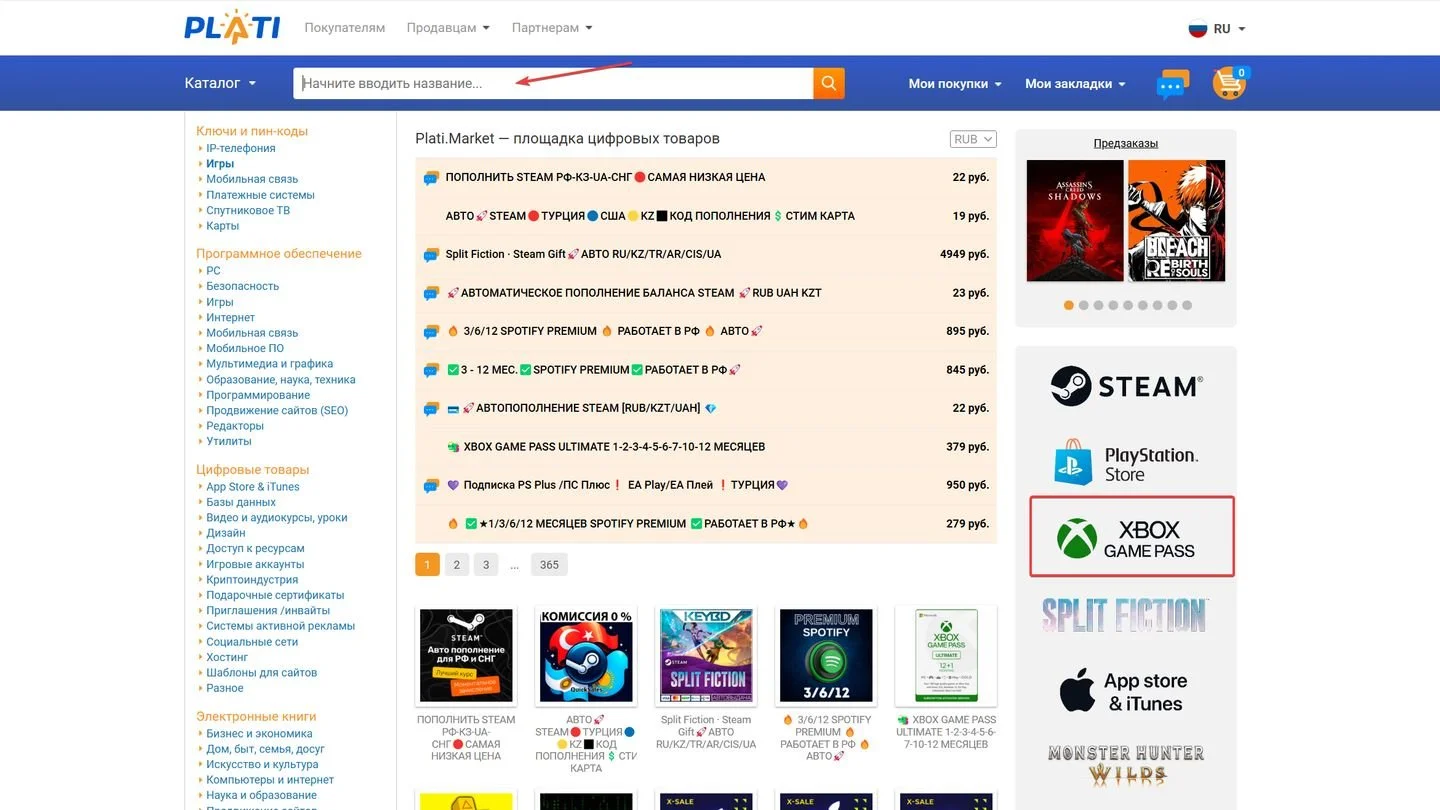Open Bleach Rebirth of Souls preorder cover
This screenshot has width=1440, height=810.
[x=1177, y=220]
